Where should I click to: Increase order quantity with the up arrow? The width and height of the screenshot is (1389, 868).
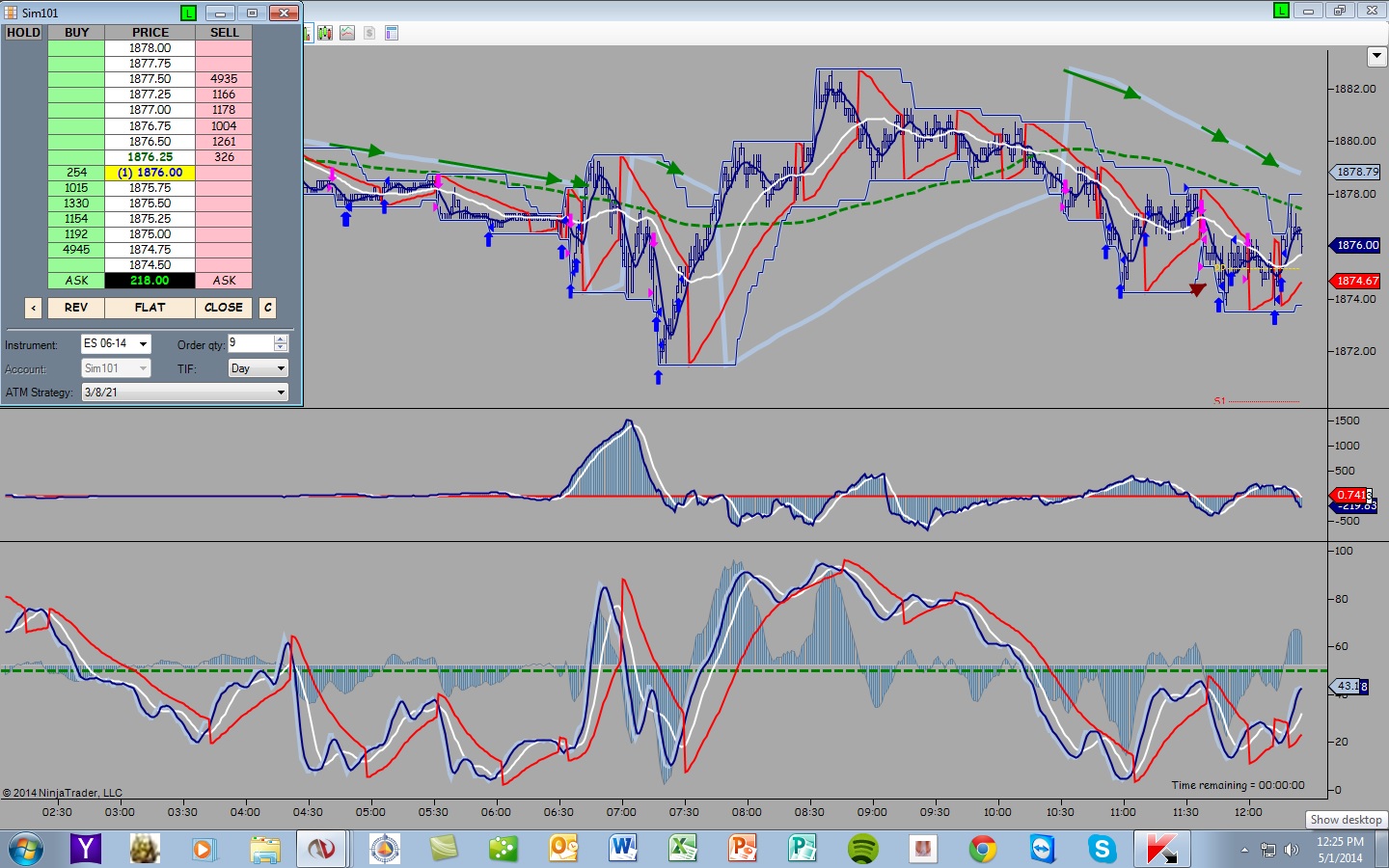pyautogui.click(x=281, y=339)
